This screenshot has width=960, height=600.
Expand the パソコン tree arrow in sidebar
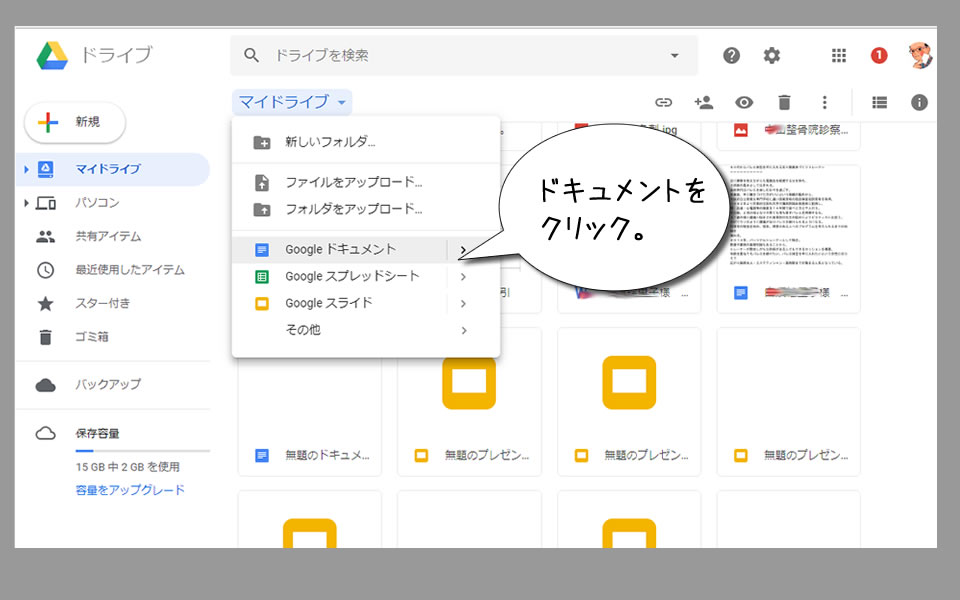point(26,203)
